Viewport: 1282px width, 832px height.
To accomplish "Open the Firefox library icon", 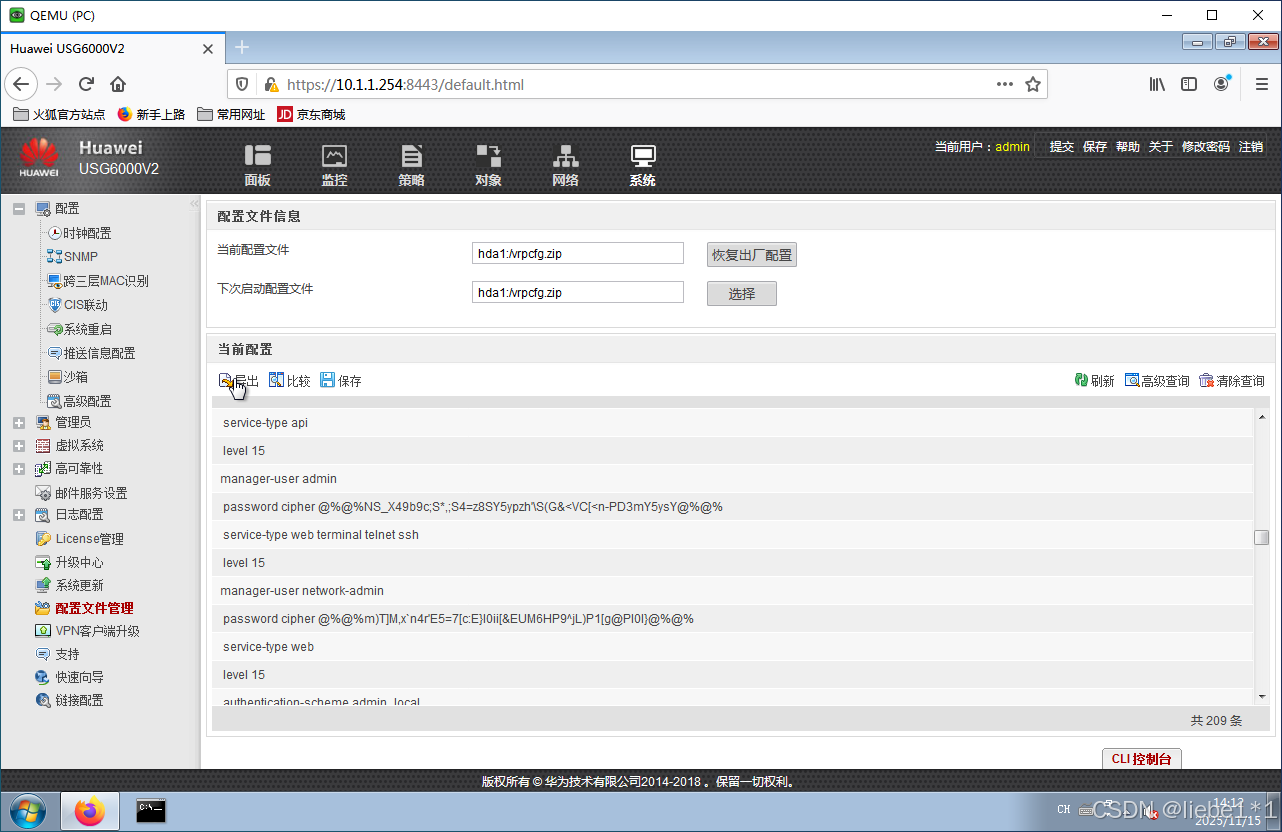I will tap(1157, 84).
